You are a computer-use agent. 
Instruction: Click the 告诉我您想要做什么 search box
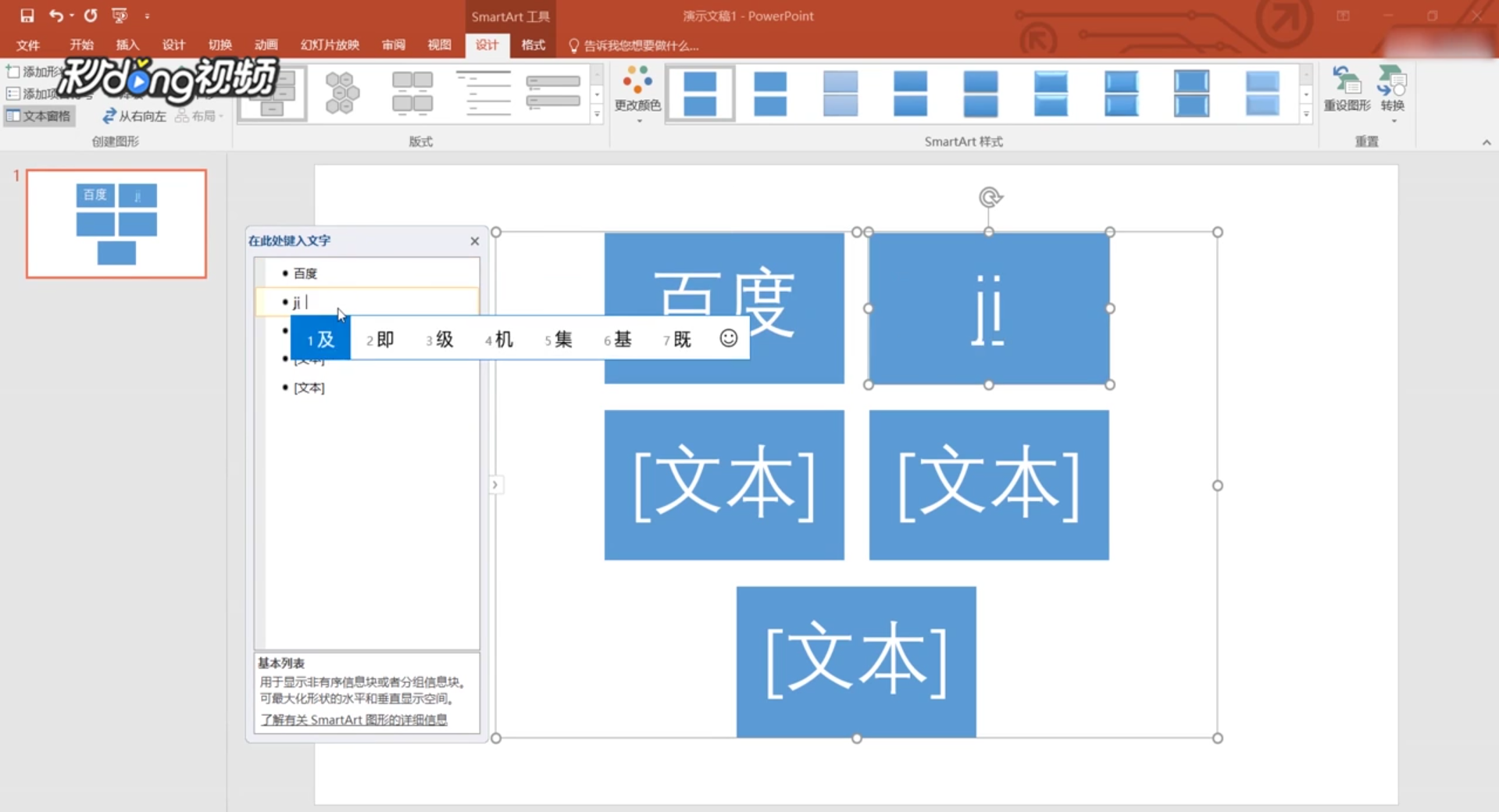tap(634, 46)
